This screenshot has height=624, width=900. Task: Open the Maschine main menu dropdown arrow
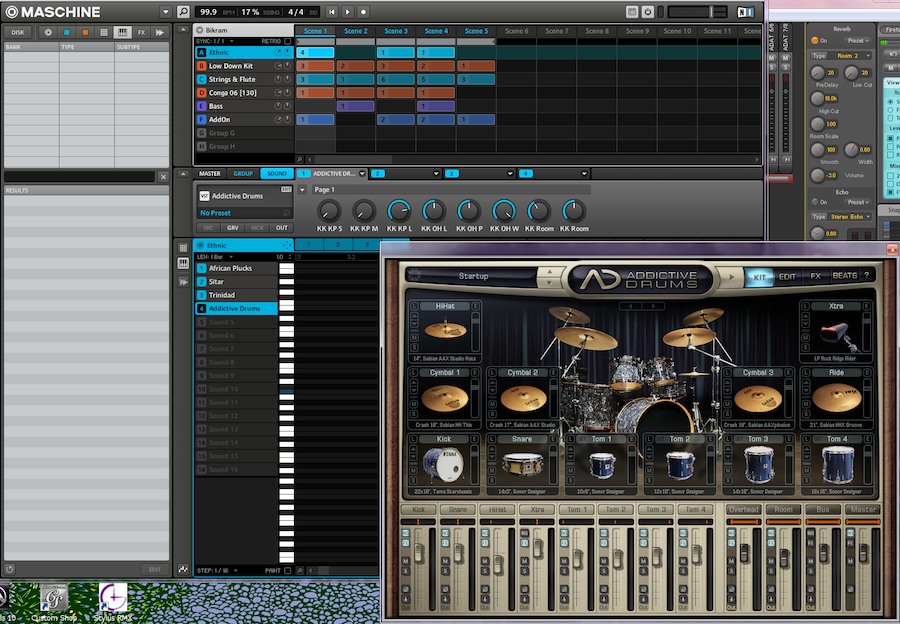(166, 11)
